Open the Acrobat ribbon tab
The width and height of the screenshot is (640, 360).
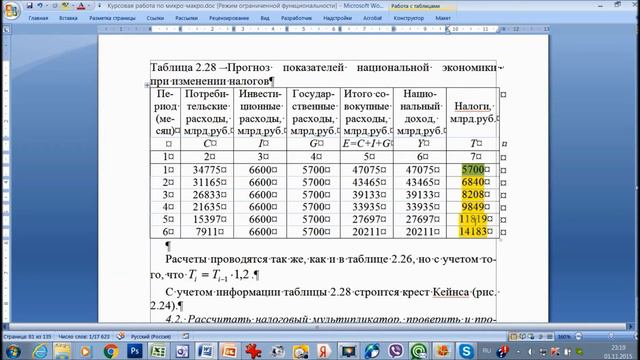tap(372, 18)
